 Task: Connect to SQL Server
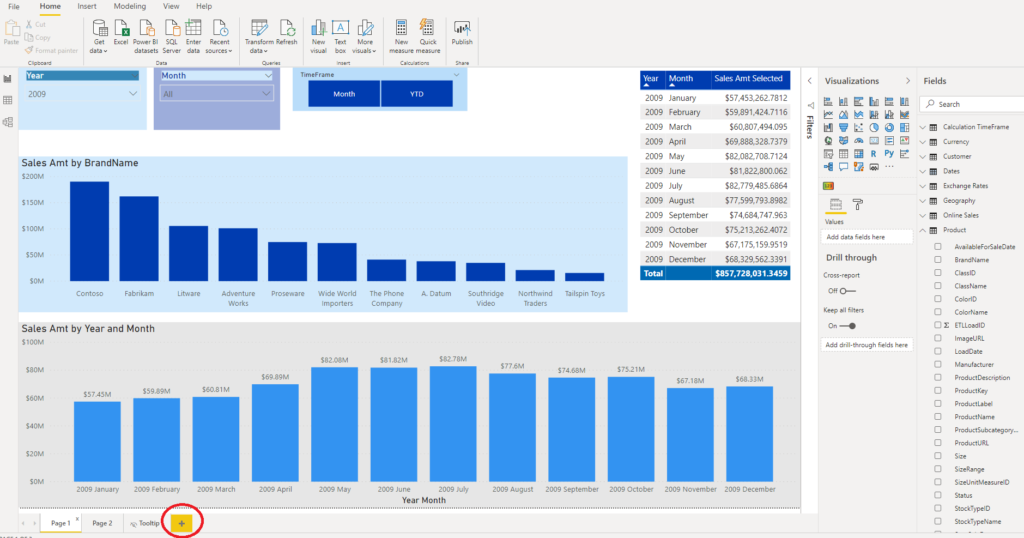click(x=171, y=37)
